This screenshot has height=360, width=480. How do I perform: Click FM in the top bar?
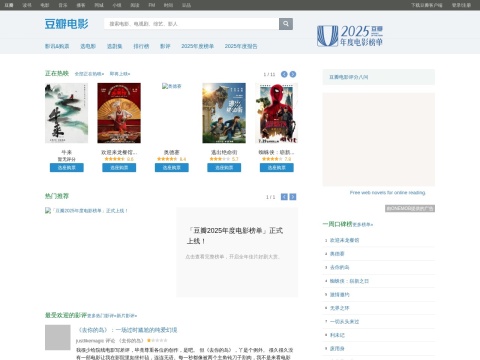[x=152, y=5]
